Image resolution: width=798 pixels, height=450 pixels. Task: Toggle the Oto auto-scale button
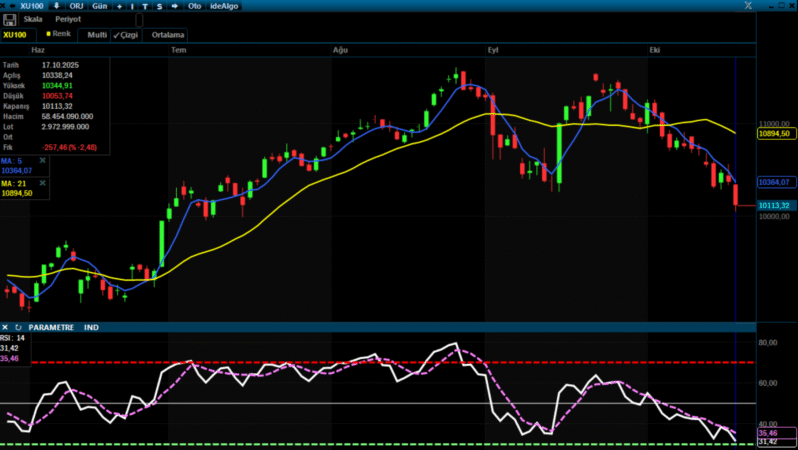[x=195, y=6]
